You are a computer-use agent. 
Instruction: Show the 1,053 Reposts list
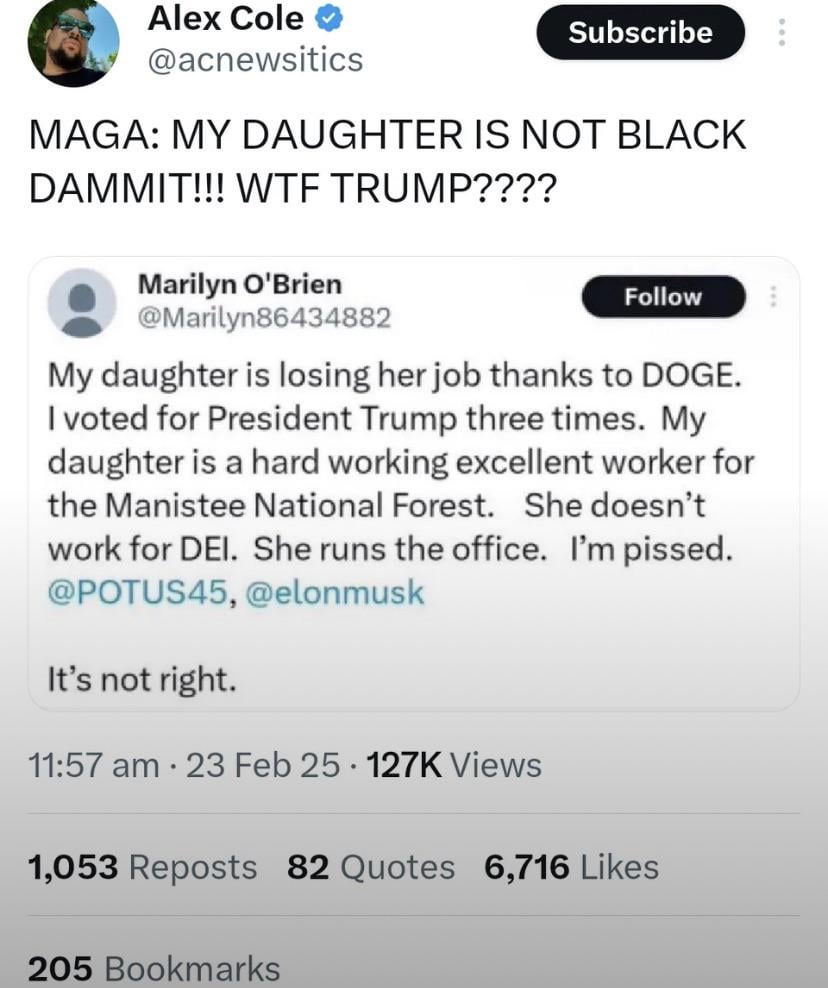(142, 866)
